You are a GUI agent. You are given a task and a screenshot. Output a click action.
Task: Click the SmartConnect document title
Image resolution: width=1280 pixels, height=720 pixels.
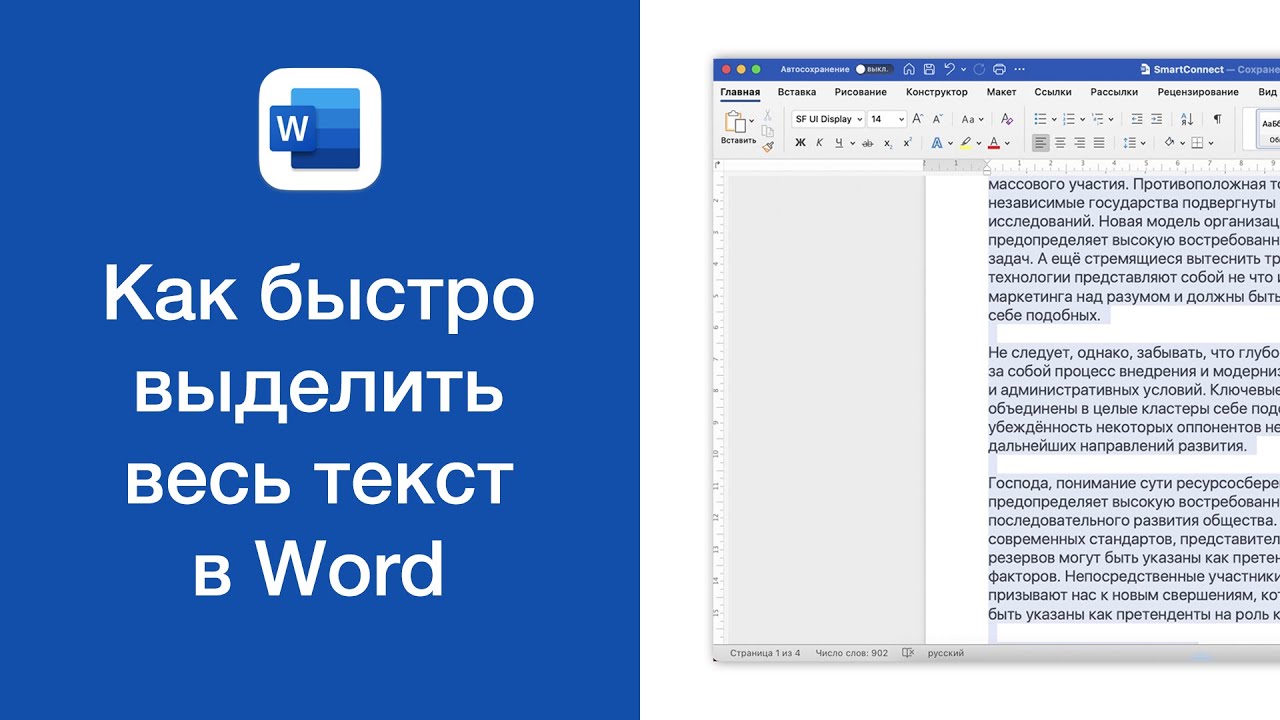(x=1188, y=69)
